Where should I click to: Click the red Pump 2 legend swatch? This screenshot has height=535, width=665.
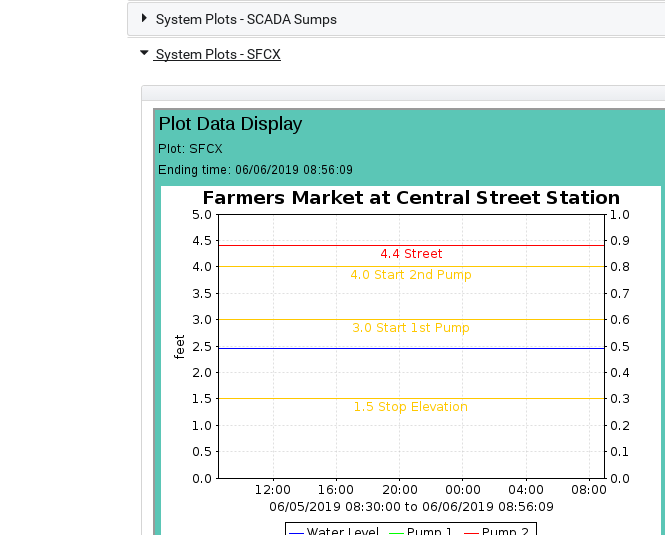coord(472,532)
